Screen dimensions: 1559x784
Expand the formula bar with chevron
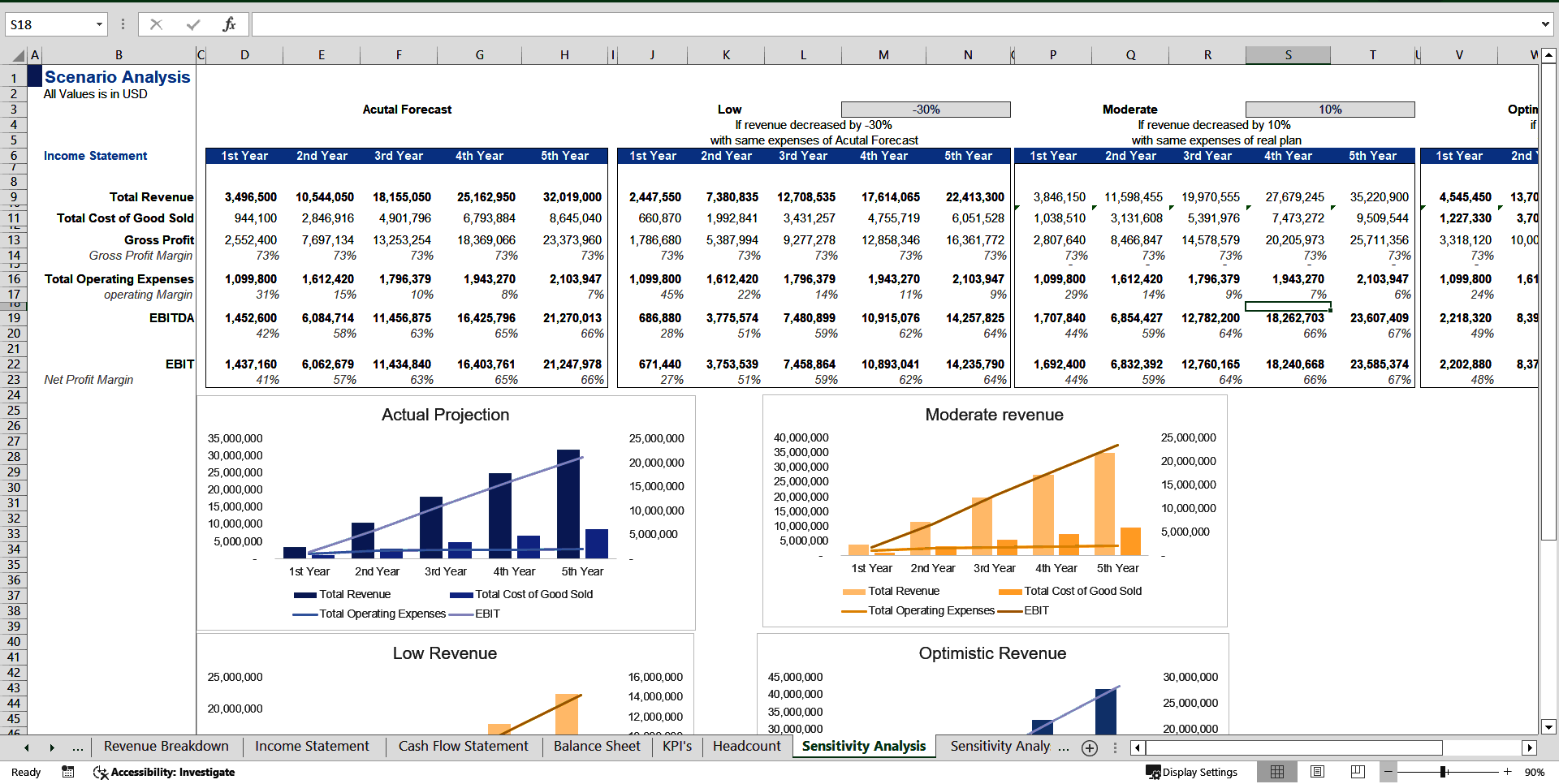tap(1544, 24)
